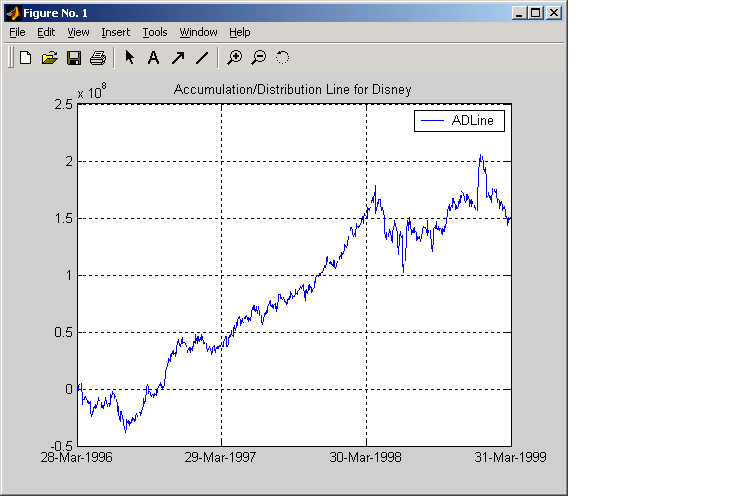Activate the Zoom Out magnifier
Viewport: 740px width, 499px height.
pyautogui.click(x=258, y=58)
